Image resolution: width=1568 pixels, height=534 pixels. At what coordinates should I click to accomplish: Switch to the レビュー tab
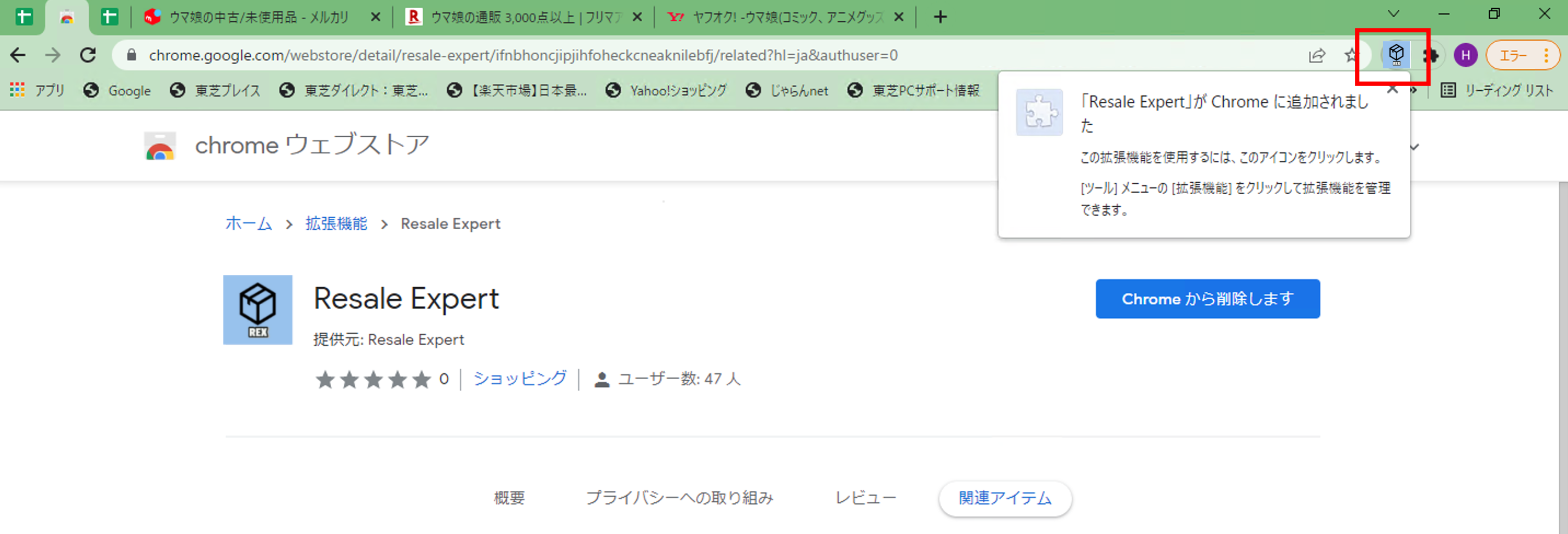[x=866, y=498]
